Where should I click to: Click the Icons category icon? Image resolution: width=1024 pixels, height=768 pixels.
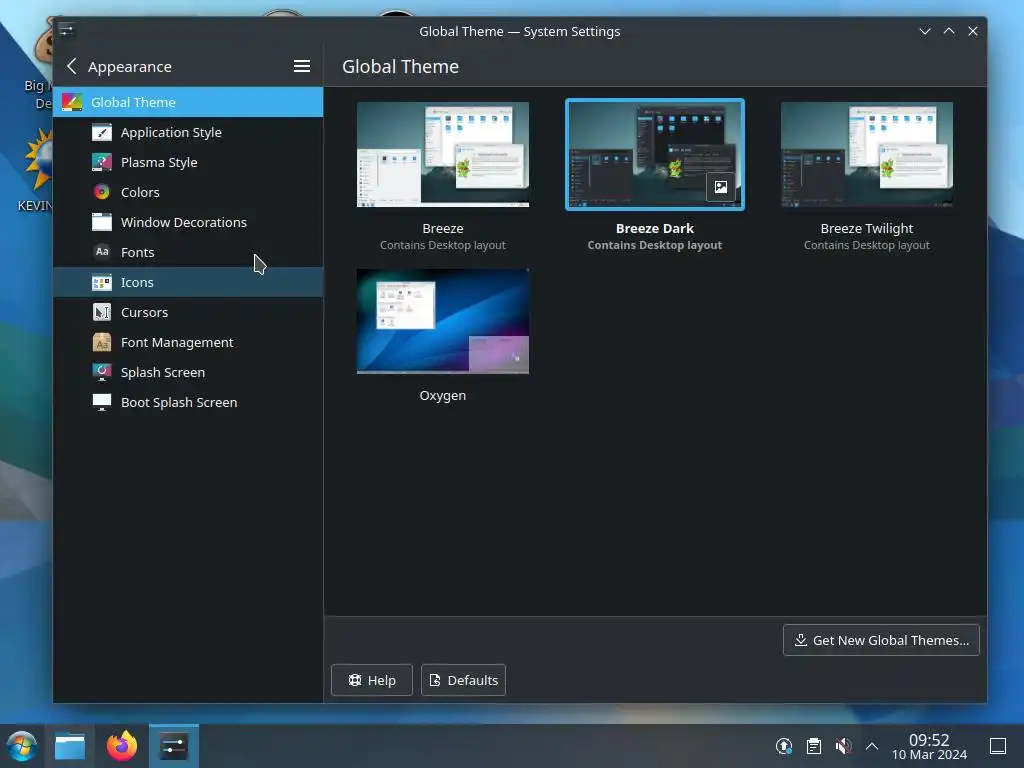pyautogui.click(x=102, y=282)
